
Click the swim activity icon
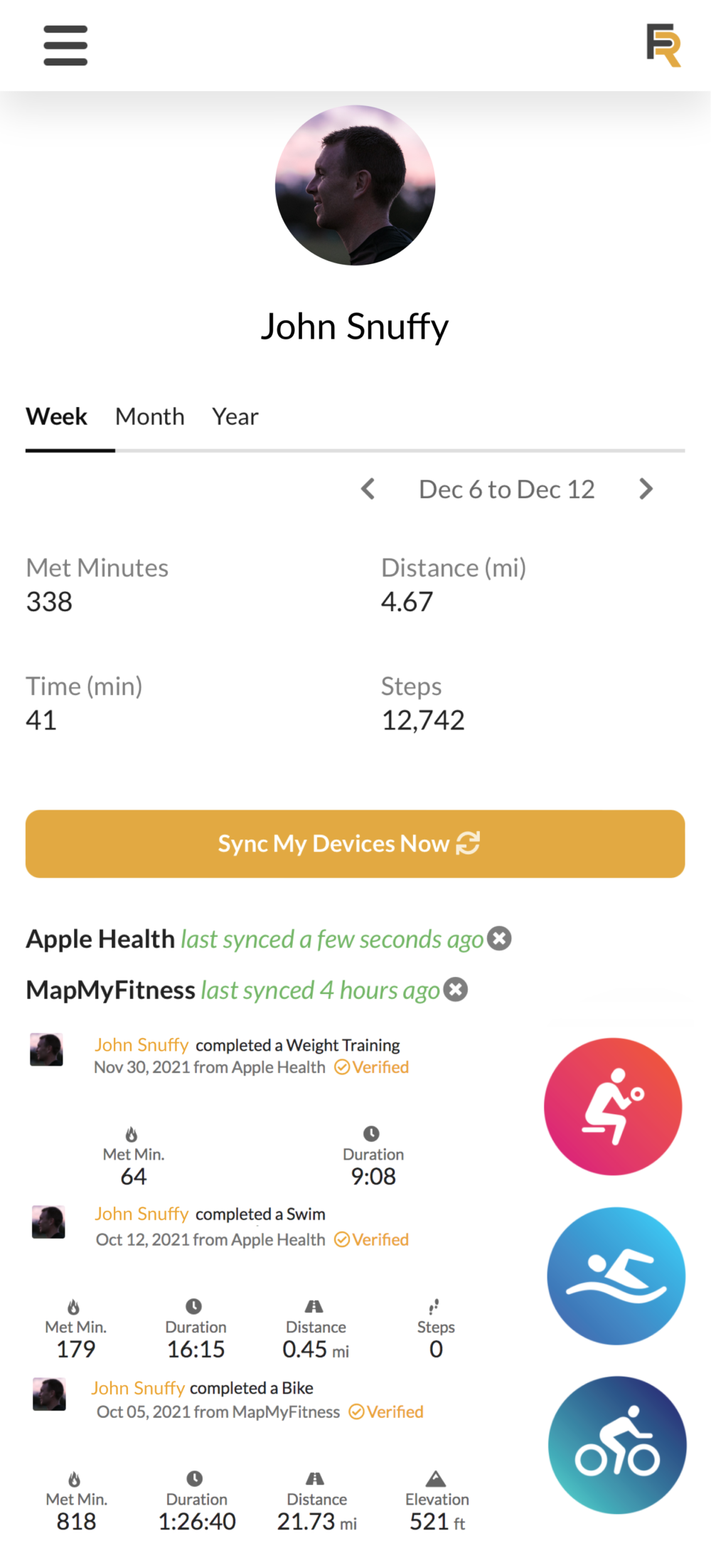point(616,1276)
